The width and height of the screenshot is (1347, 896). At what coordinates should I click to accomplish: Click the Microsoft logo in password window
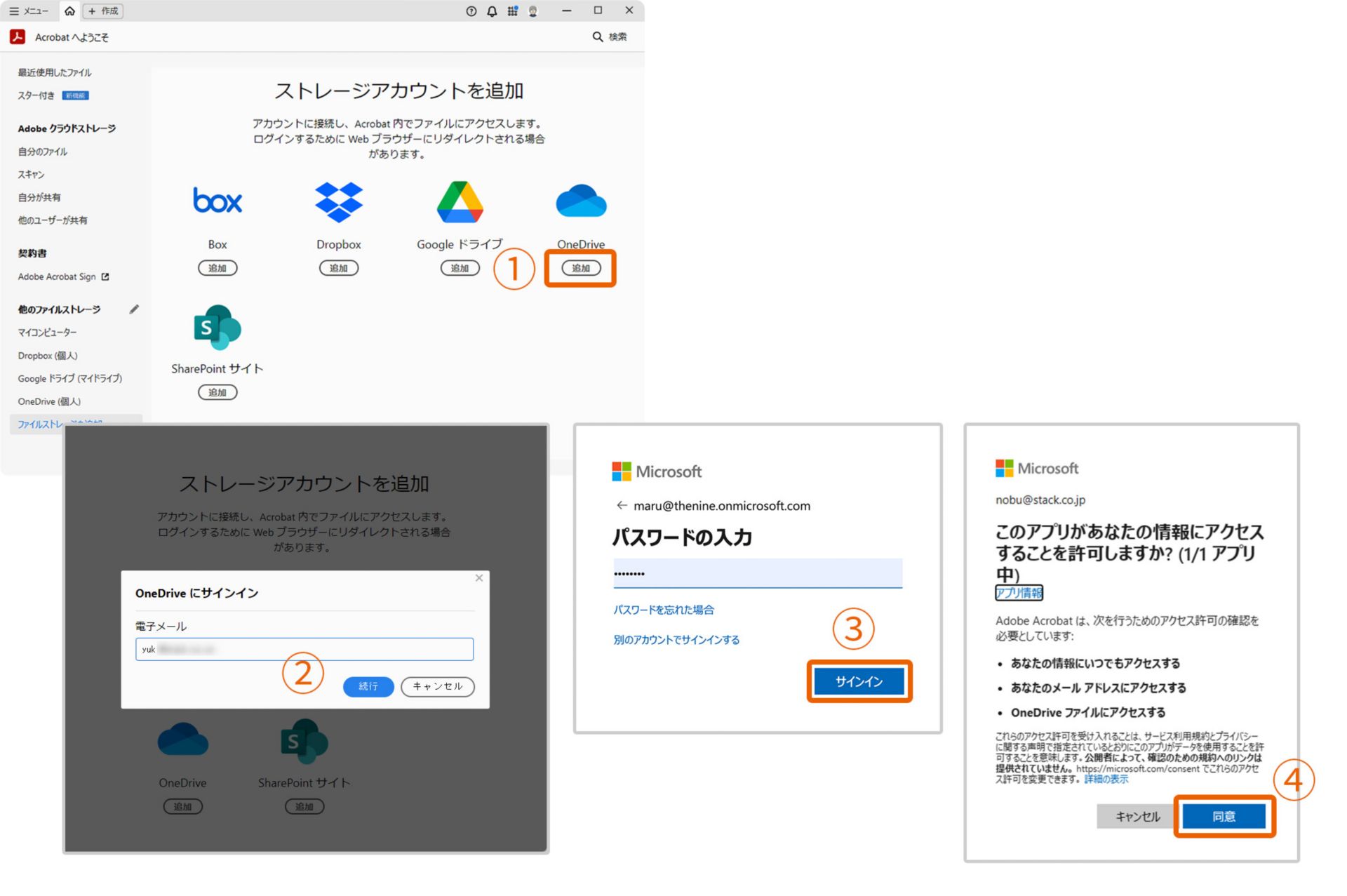[x=657, y=472]
